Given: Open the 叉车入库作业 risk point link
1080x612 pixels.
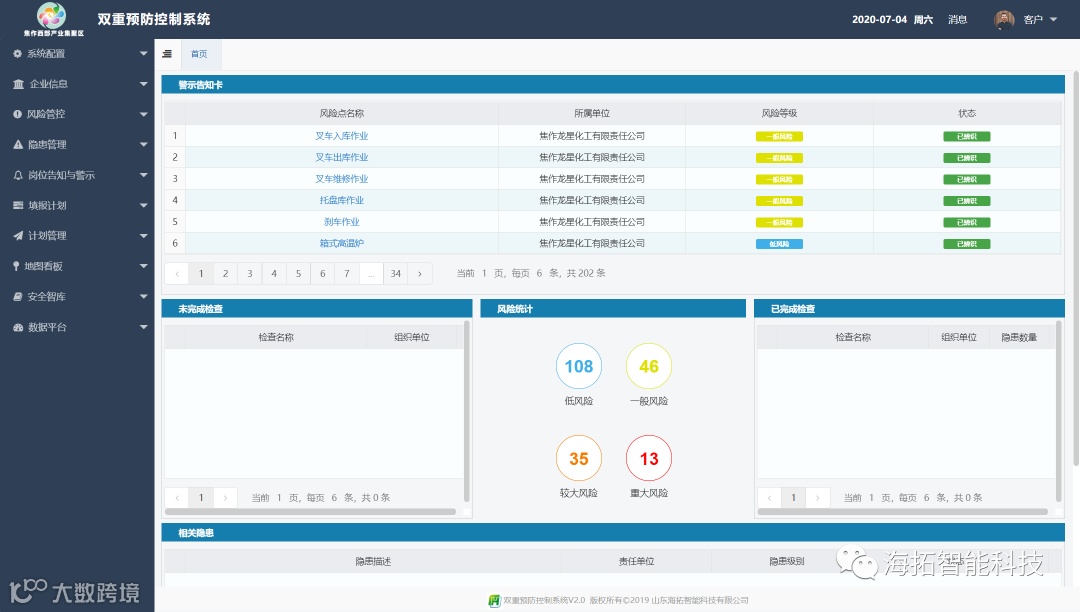Looking at the screenshot, I should tap(342, 136).
